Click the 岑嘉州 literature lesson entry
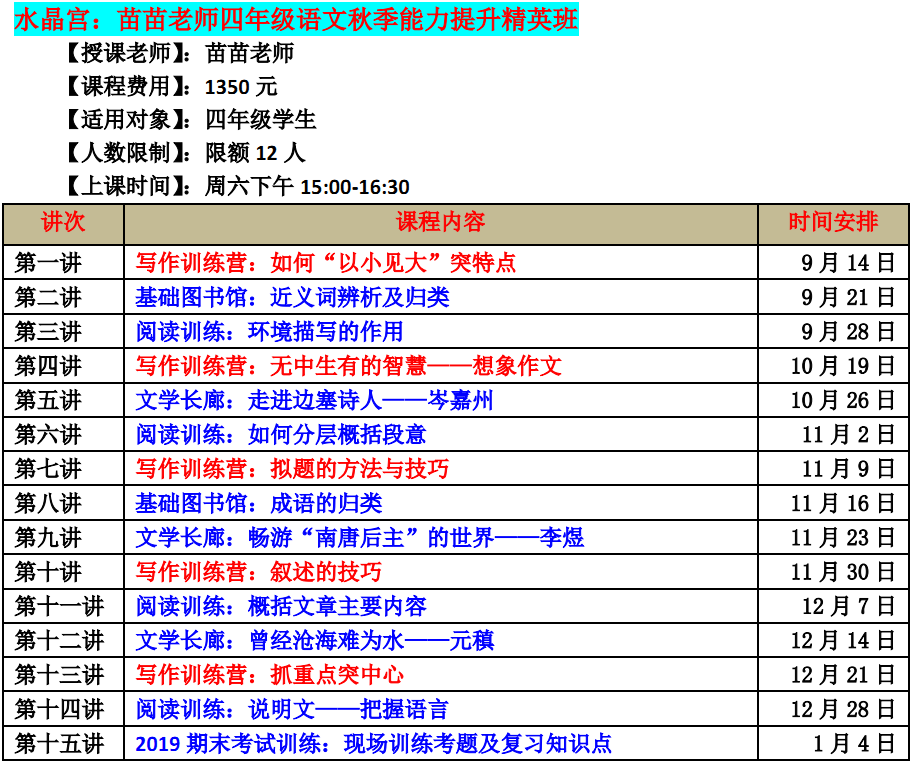Screen dimensions: 912x764 click(314, 401)
